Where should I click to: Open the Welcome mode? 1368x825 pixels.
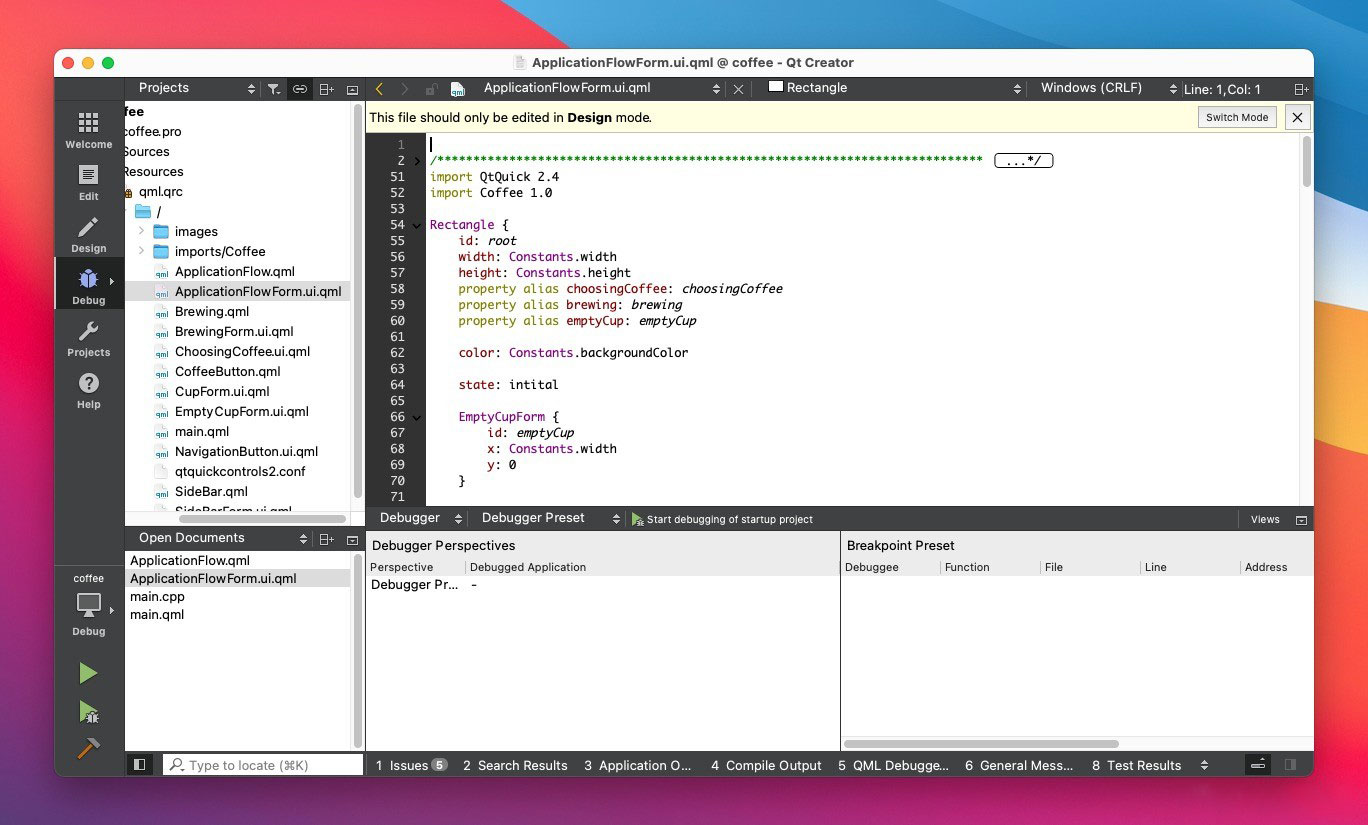click(x=88, y=130)
